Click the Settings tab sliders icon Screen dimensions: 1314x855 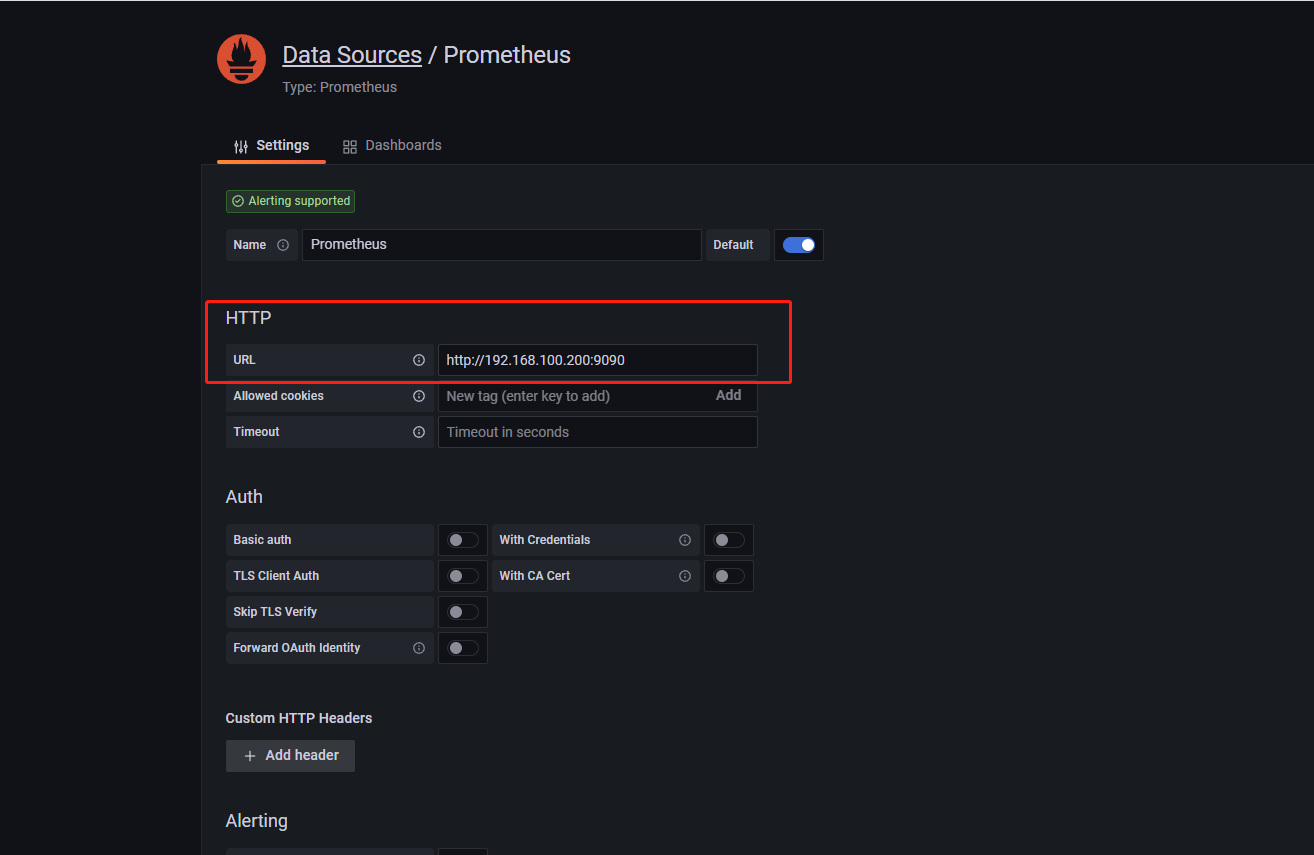click(241, 147)
